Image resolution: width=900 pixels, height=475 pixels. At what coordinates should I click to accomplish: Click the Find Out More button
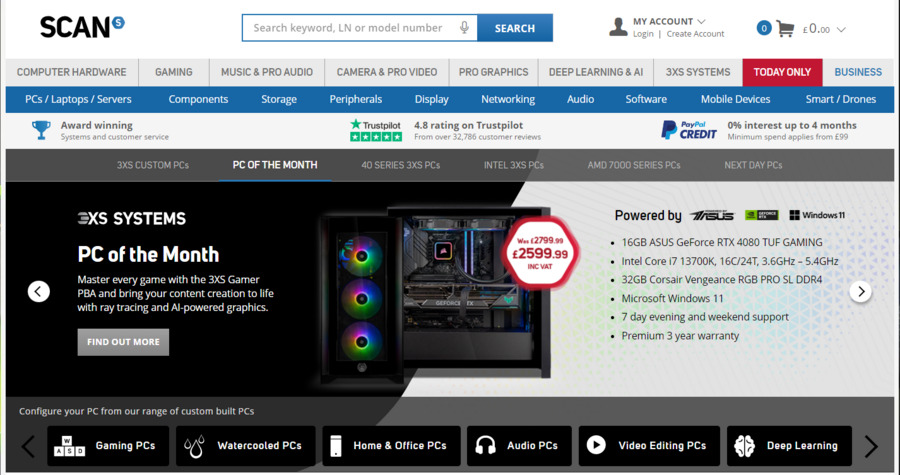(x=123, y=342)
